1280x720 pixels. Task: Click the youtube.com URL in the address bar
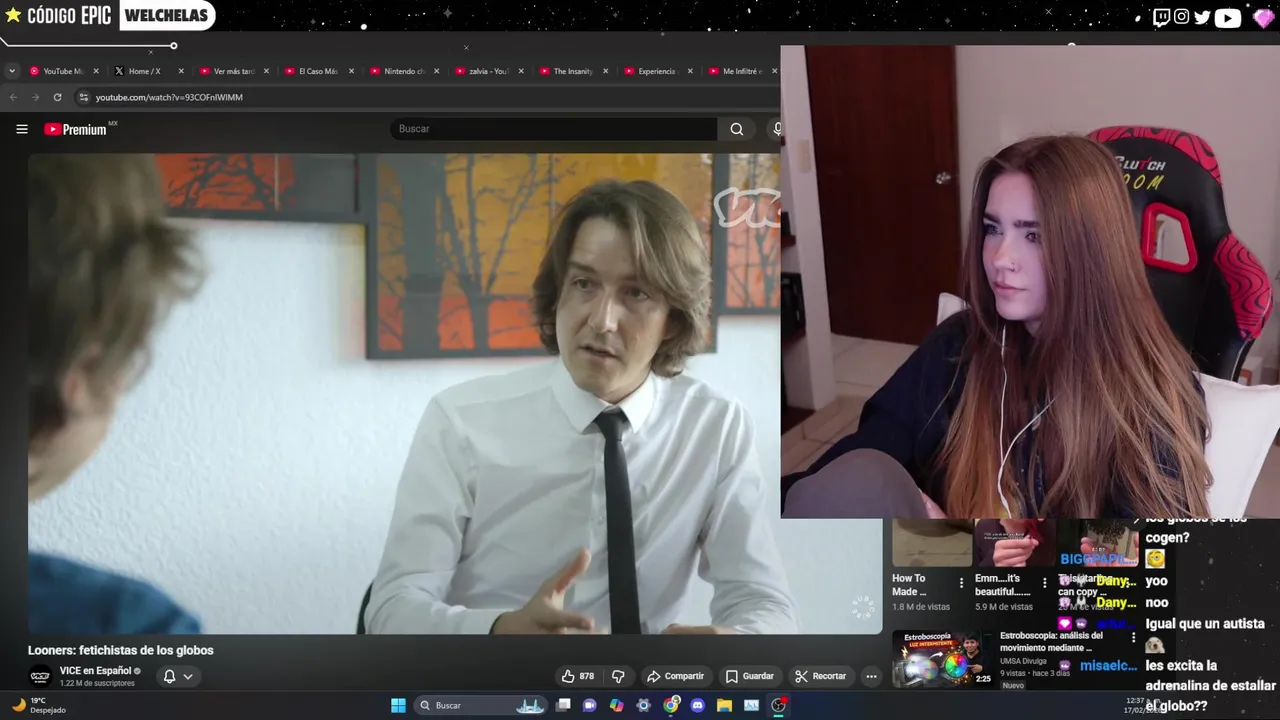[x=169, y=97]
